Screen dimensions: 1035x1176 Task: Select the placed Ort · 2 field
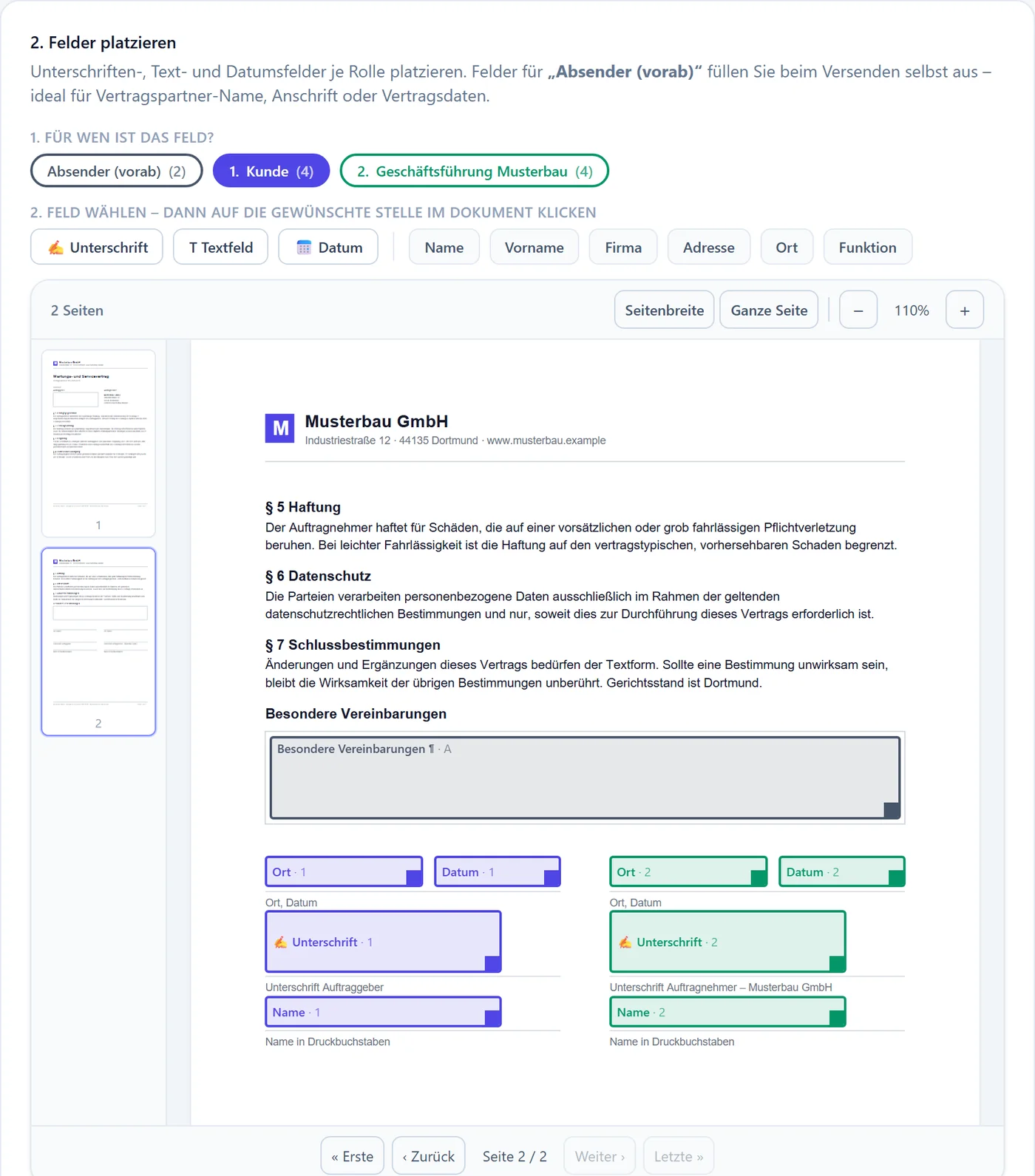coord(688,871)
